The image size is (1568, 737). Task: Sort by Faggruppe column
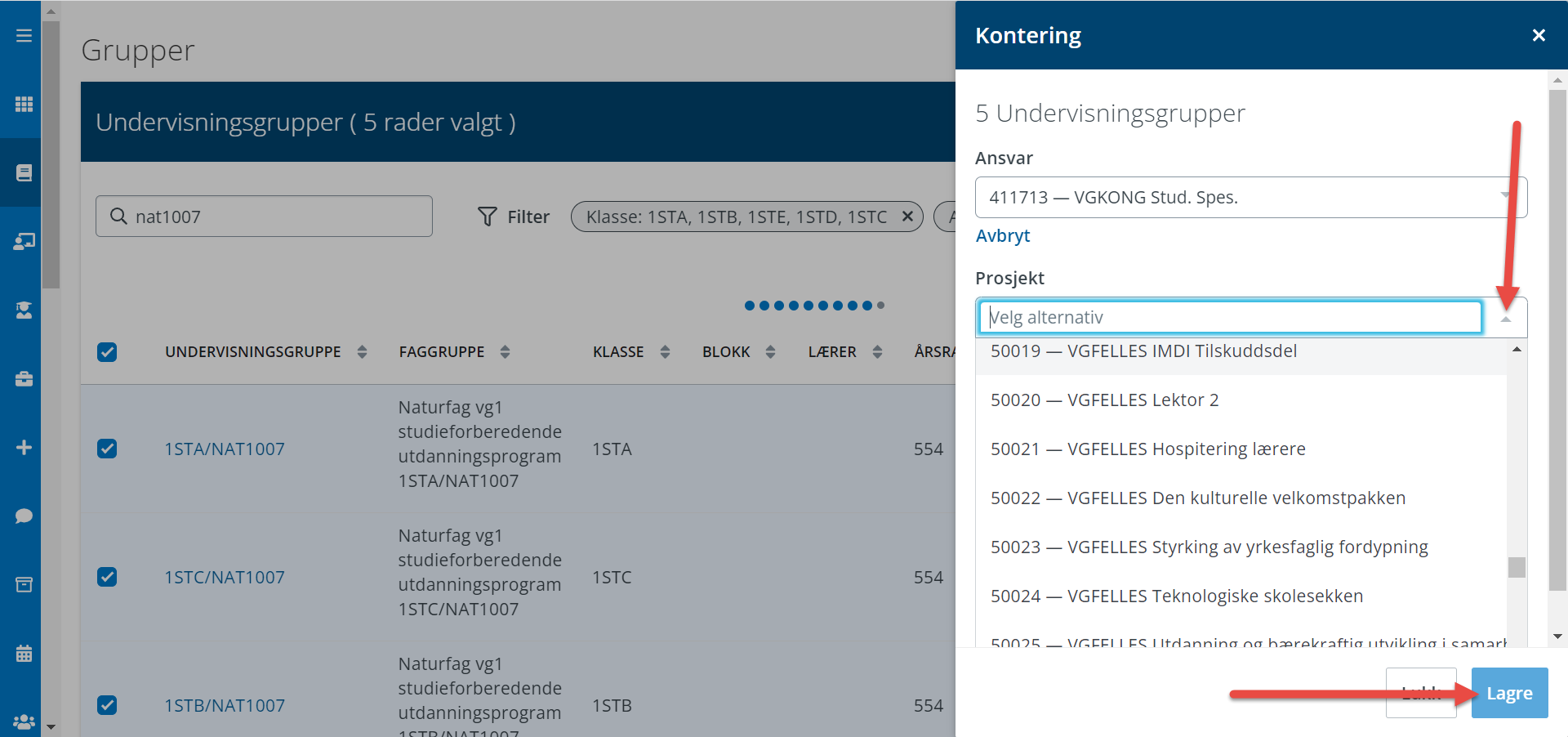505,351
